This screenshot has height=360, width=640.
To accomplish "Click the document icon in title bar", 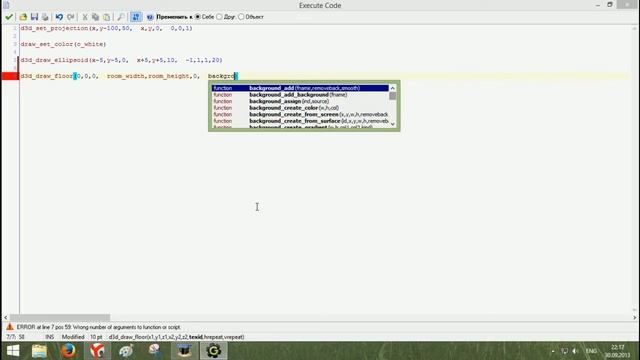I will point(6,5).
